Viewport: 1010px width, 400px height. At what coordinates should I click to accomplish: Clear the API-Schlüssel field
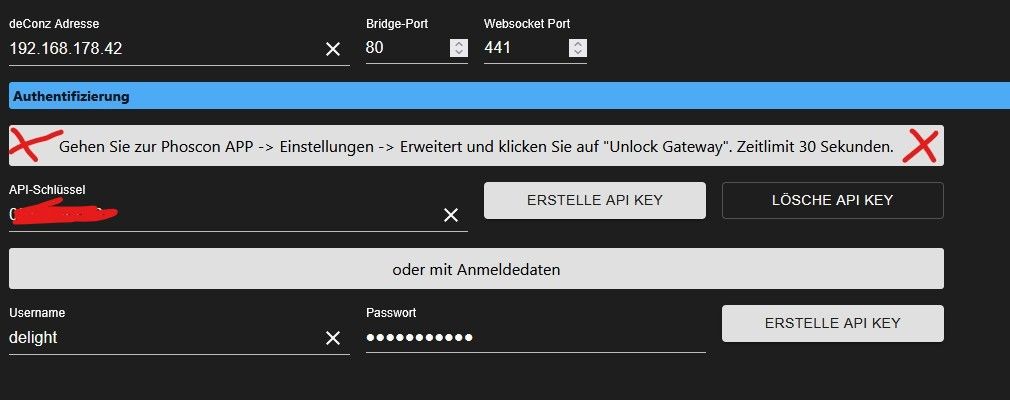[451, 215]
